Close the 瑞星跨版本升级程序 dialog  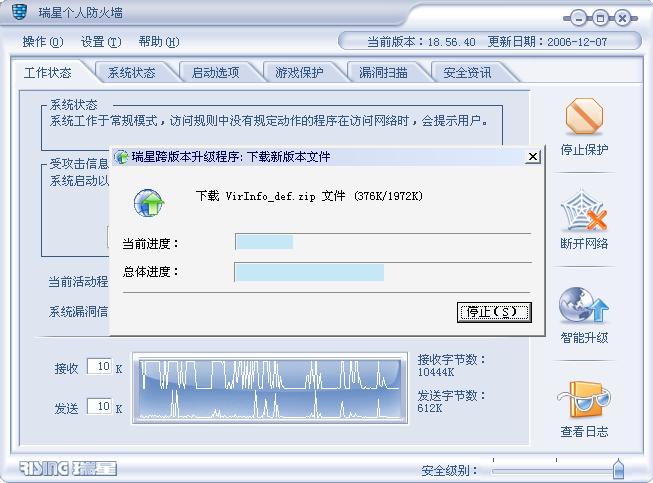coord(533,157)
